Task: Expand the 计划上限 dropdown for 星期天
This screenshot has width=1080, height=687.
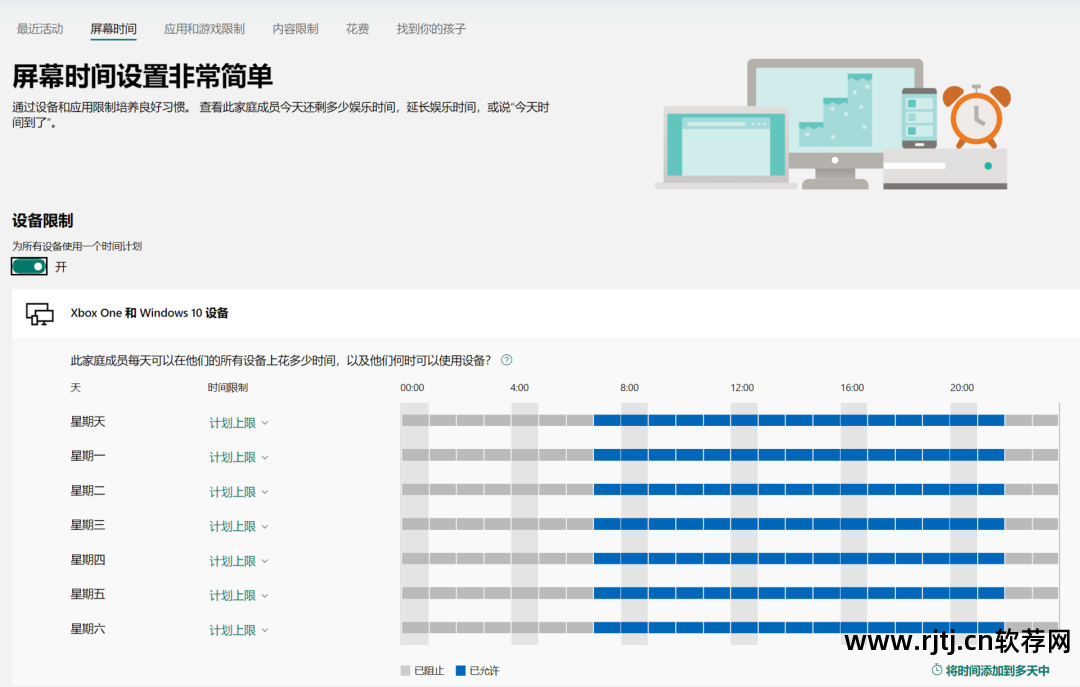Action: (x=237, y=421)
